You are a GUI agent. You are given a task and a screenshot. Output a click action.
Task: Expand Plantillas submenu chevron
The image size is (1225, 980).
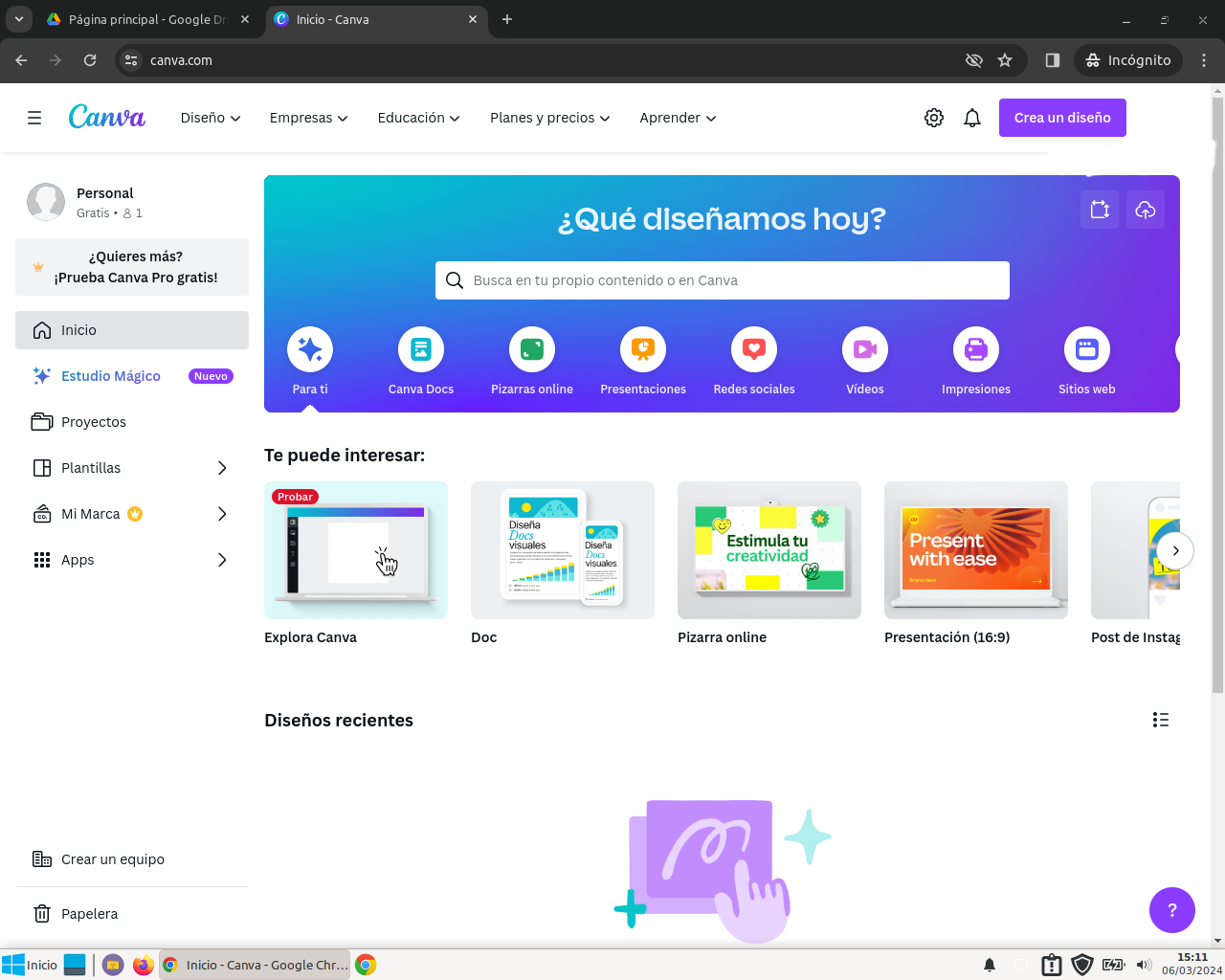222,468
